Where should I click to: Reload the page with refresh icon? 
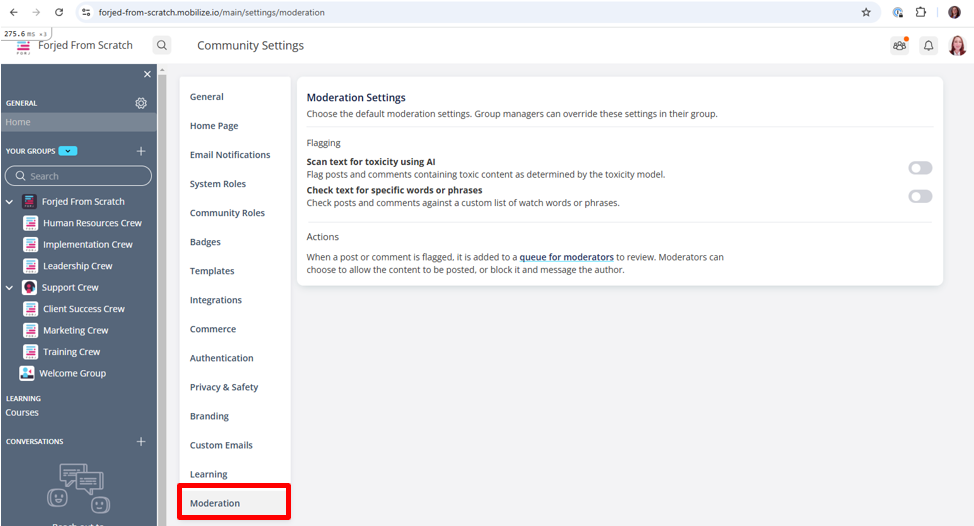click(59, 12)
